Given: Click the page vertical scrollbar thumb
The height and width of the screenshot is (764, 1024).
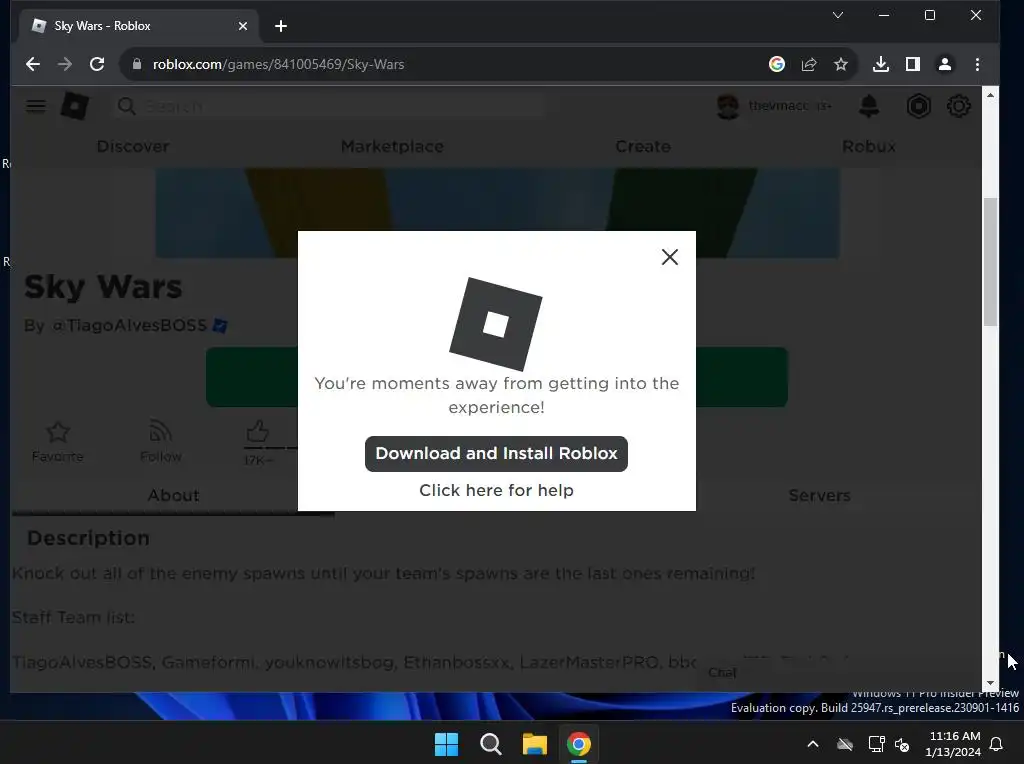Looking at the screenshot, I should [991, 261].
